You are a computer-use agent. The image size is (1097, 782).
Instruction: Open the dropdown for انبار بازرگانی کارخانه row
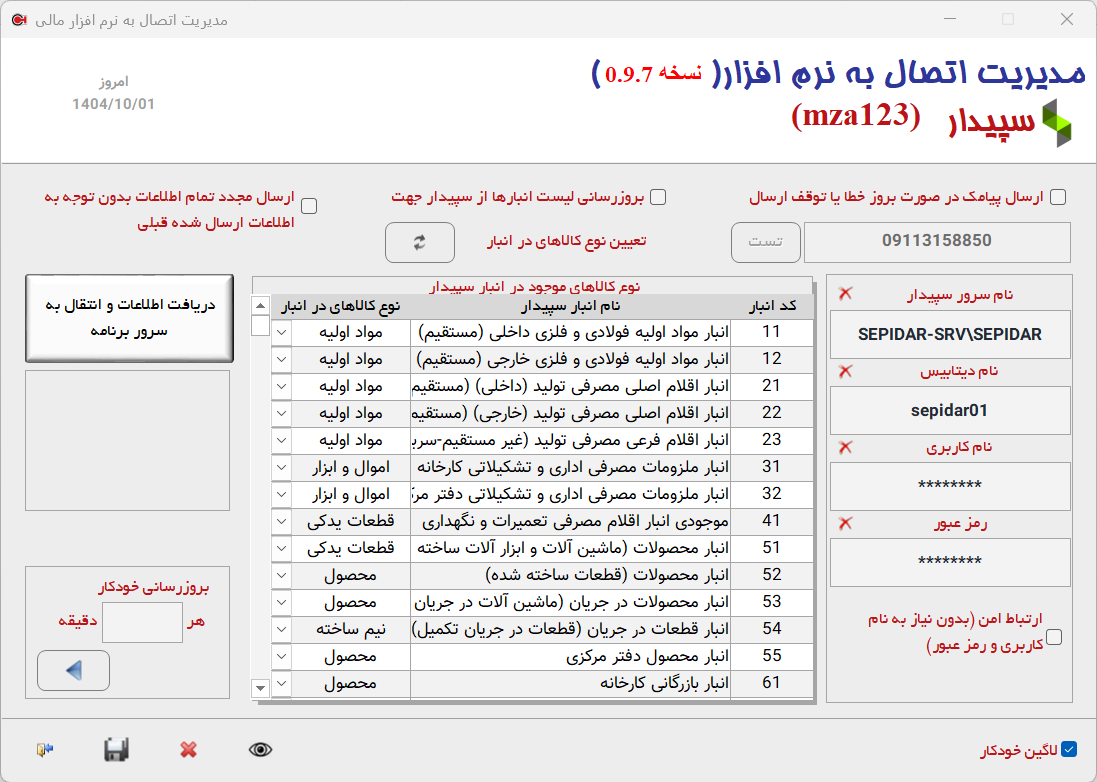coord(281,683)
